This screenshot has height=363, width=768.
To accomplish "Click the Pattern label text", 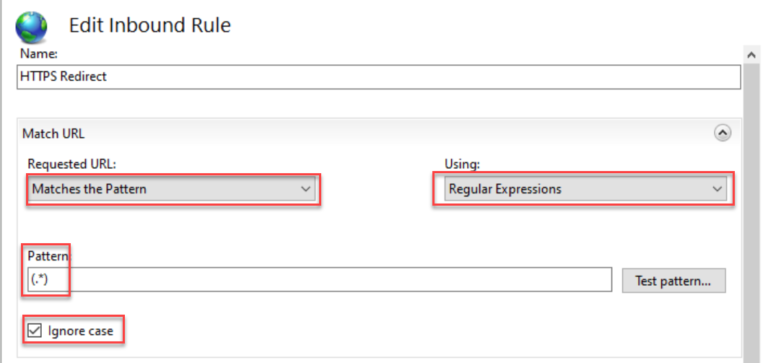I will [x=50, y=256].
